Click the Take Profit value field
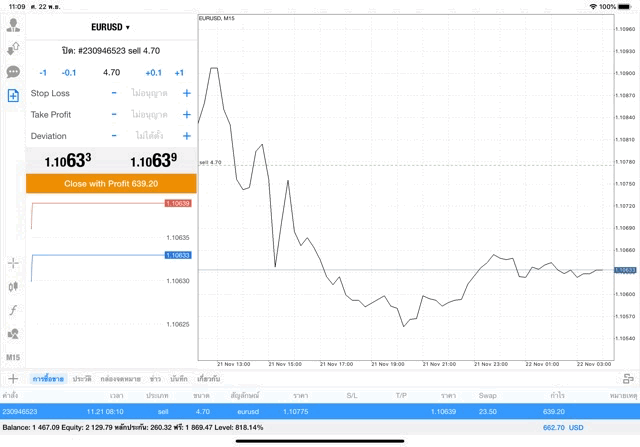This screenshot has width=640, height=447. point(150,115)
